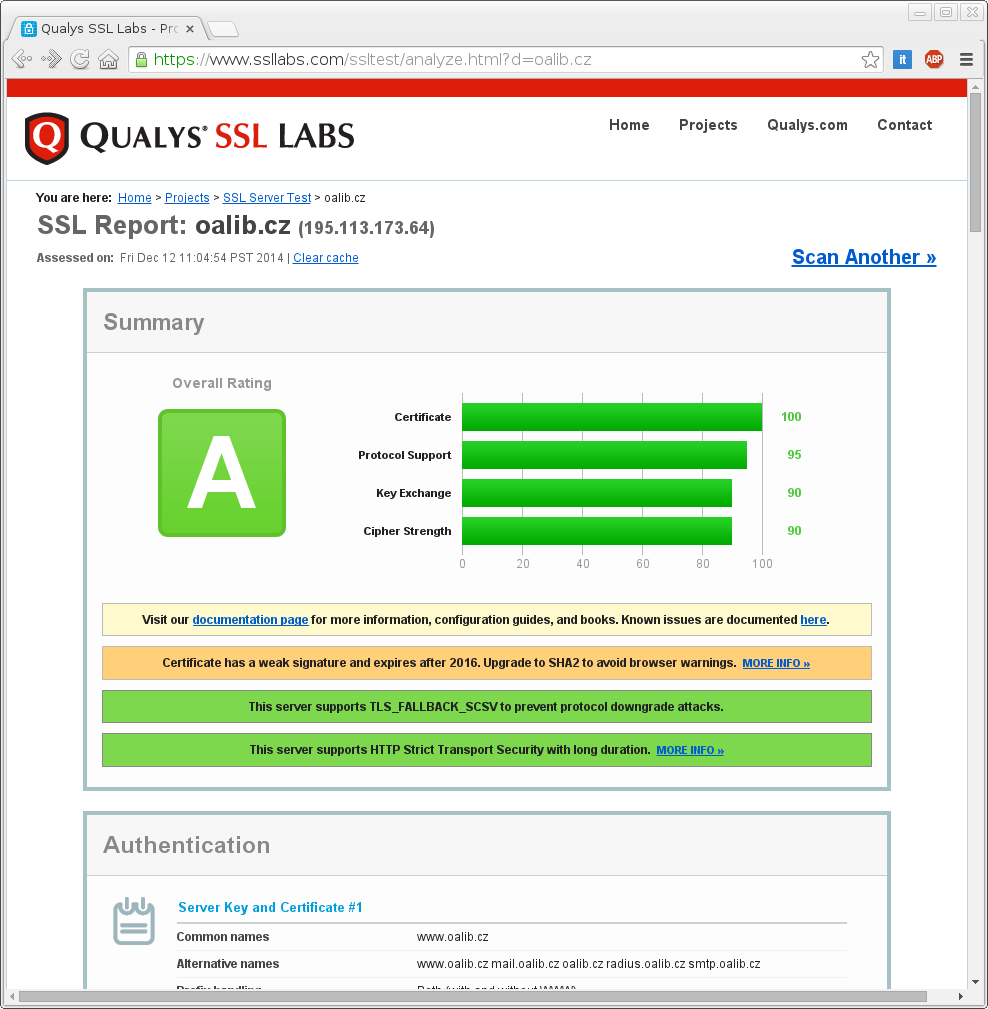Click the Cipher Strength score bar
Viewport: 988px width, 1009px height.
coord(597,531)
